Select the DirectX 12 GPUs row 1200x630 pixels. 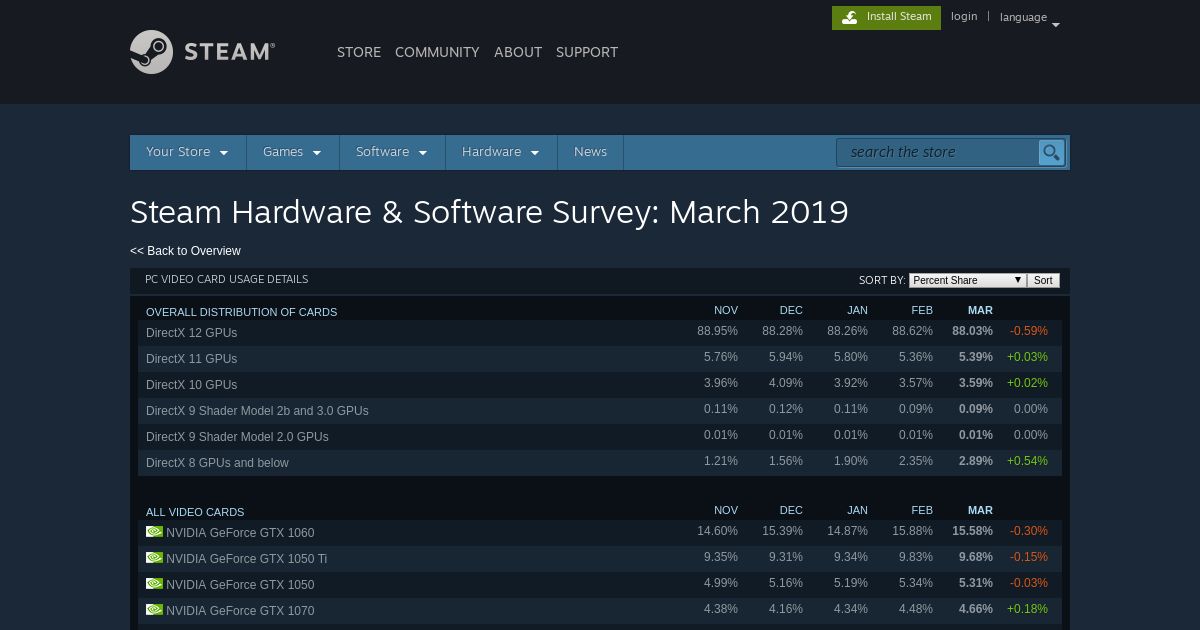coord(600,332)
